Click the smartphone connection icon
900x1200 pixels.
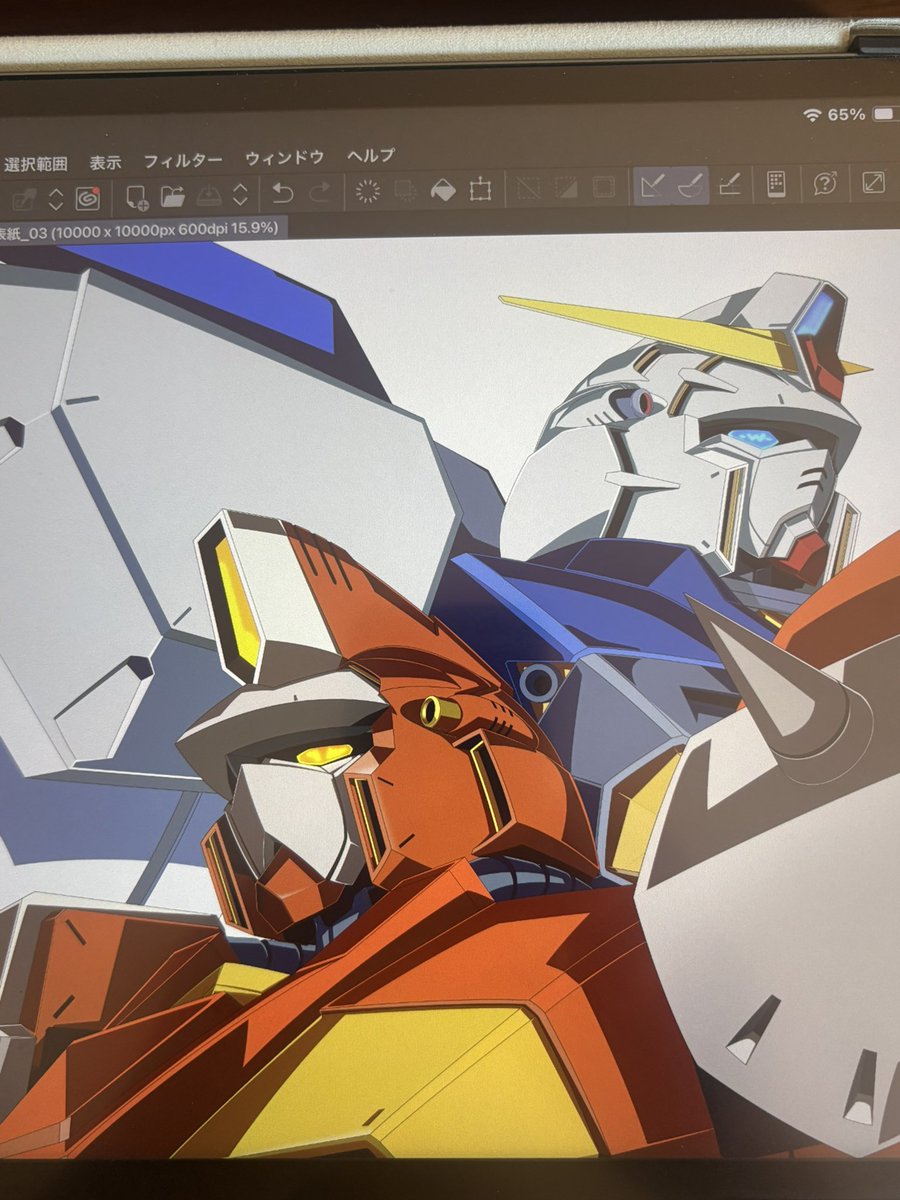pos(776,183)
